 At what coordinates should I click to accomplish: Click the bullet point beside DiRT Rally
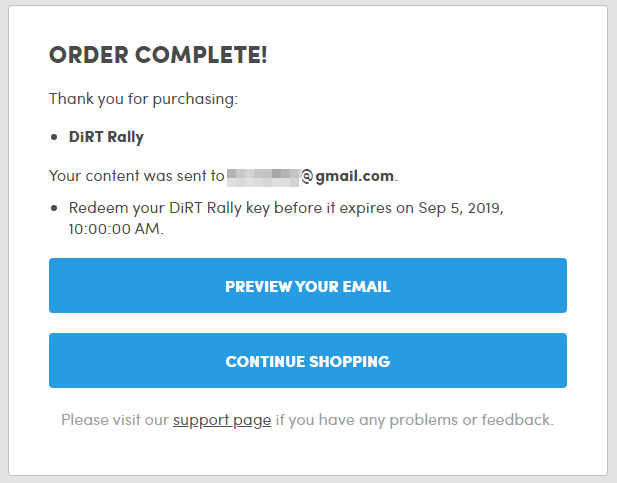pyautogui.click(x=54, y=138)
